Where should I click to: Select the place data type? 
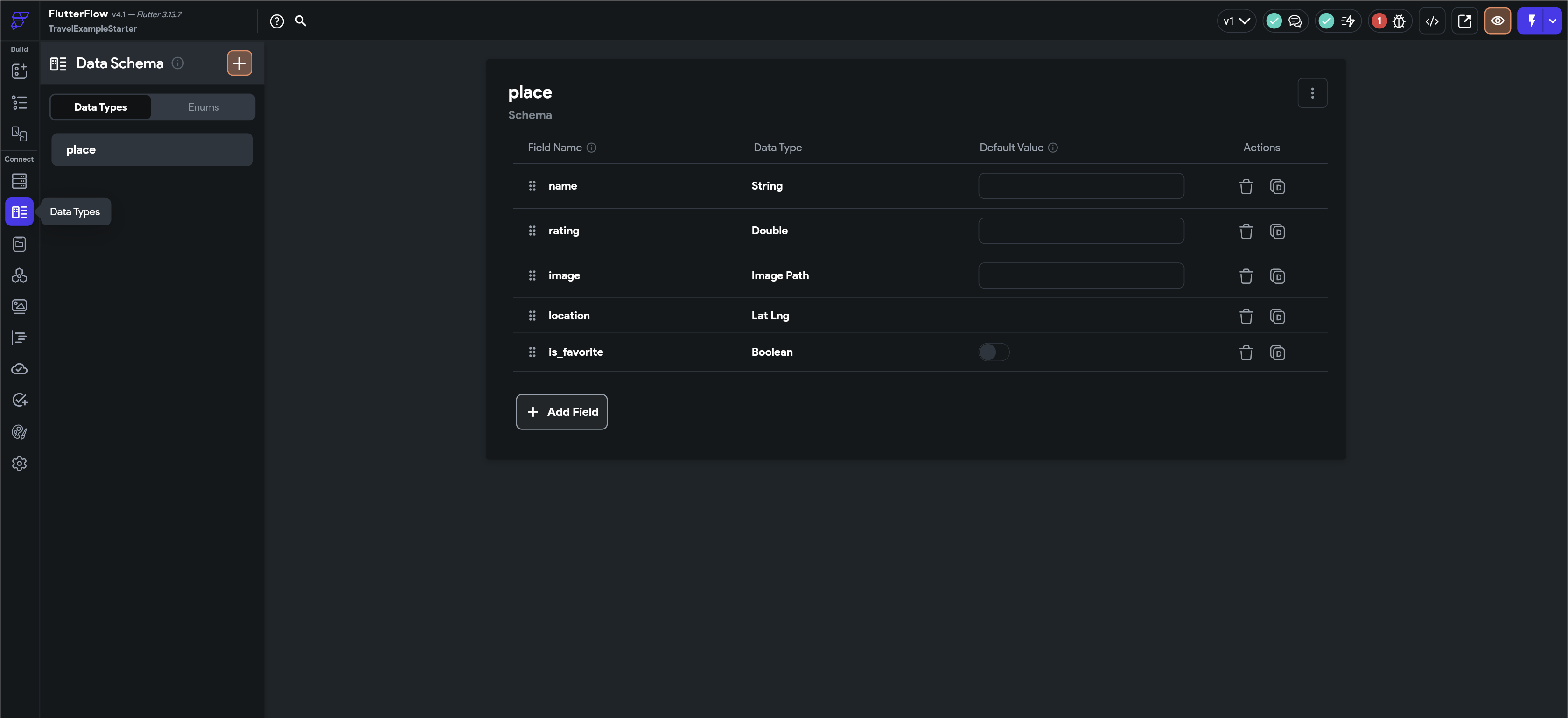point(152,150)
